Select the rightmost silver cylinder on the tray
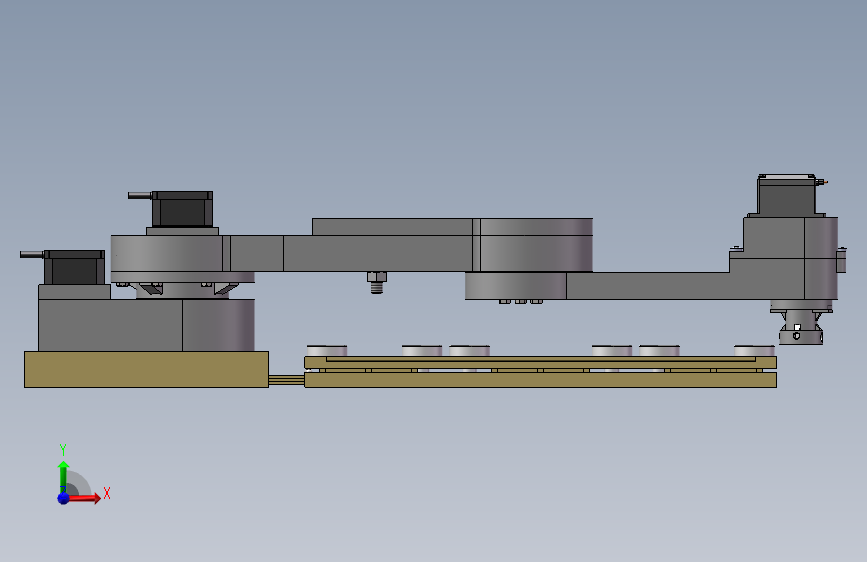The image size is (867, 562). [x=754, y=351]
